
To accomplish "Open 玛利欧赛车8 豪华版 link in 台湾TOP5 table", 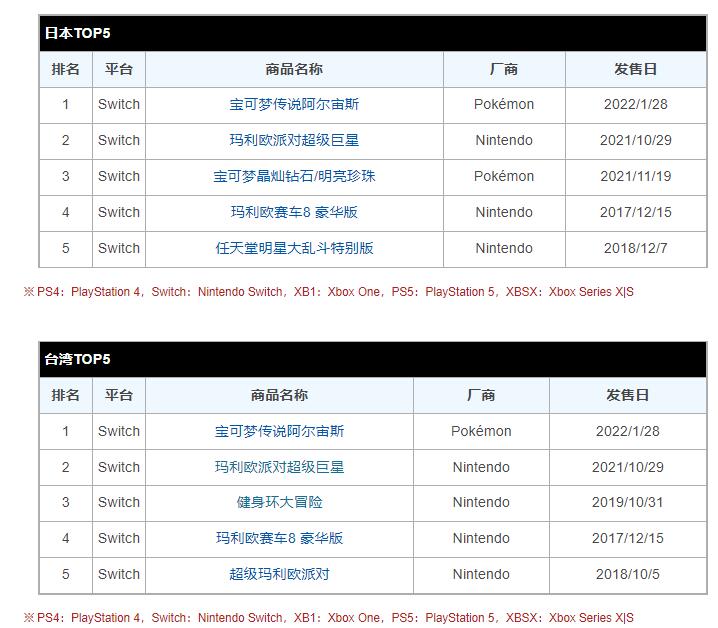I will [279, 538].
